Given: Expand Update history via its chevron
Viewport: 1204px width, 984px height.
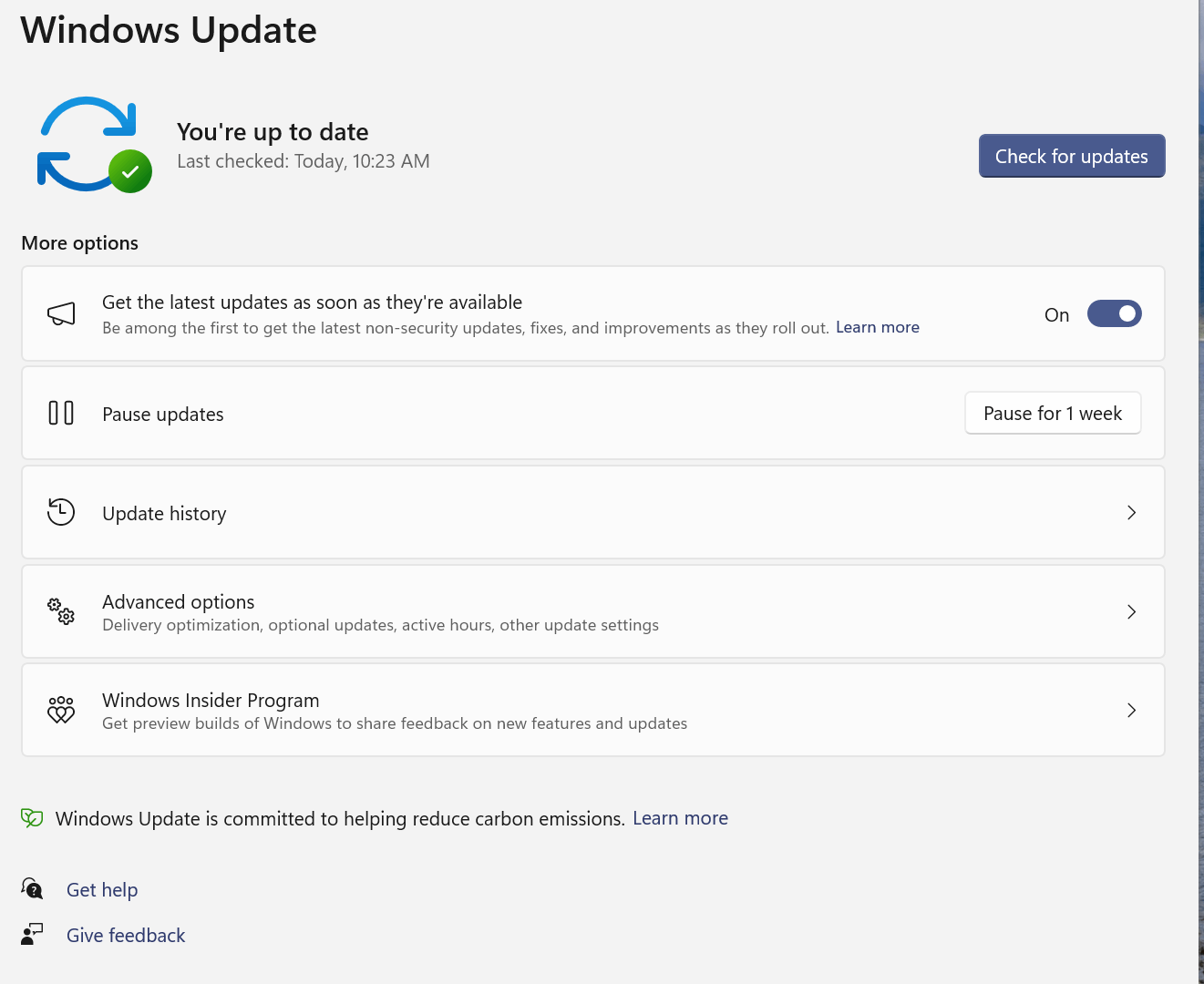Looking at the screenshot, I should tap(1131, 513).
